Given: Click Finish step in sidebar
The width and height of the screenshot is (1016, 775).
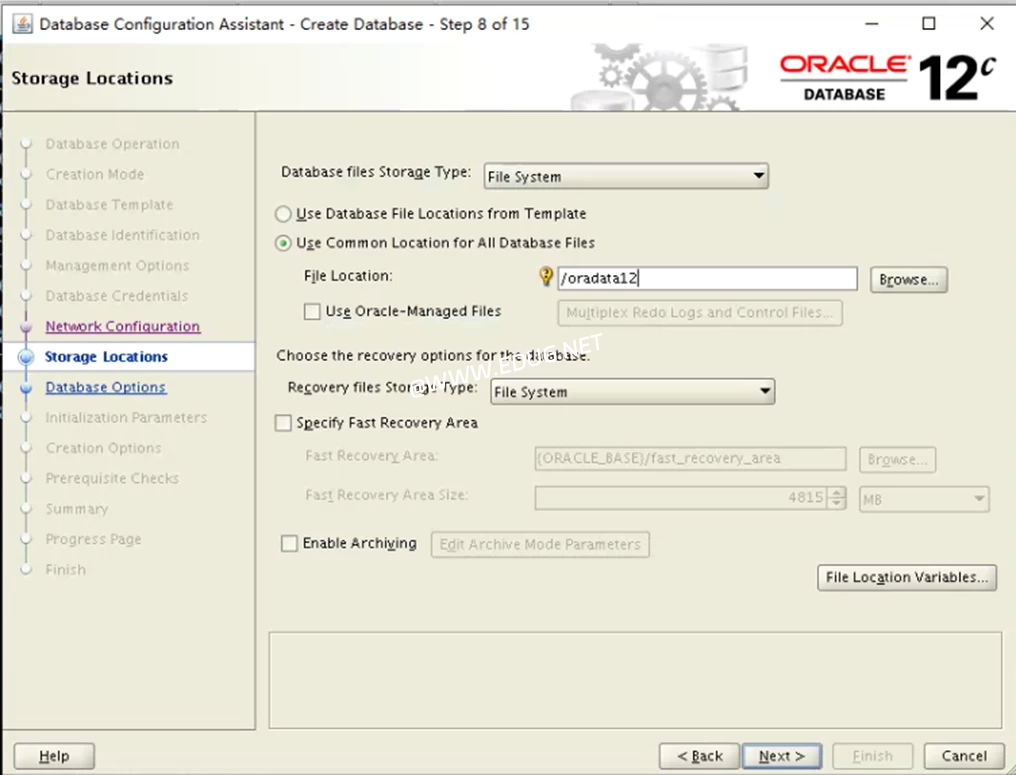Looking at the screenshot, I should tap(65, 570).
